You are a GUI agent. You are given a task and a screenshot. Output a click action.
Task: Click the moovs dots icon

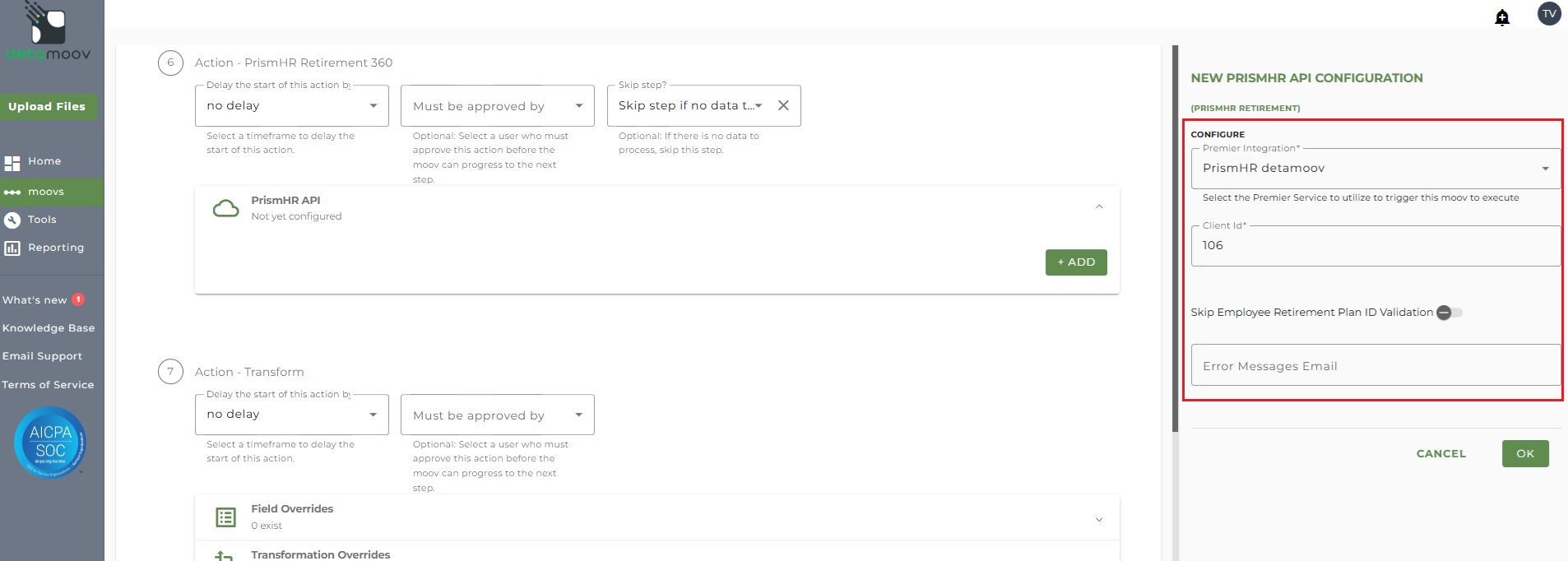coord(12,192)
